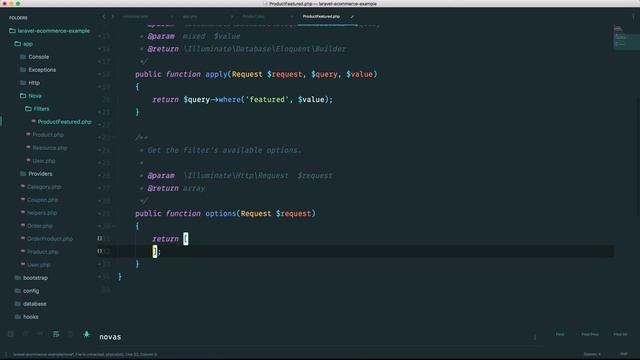Click the Find button

coord(560,334)
